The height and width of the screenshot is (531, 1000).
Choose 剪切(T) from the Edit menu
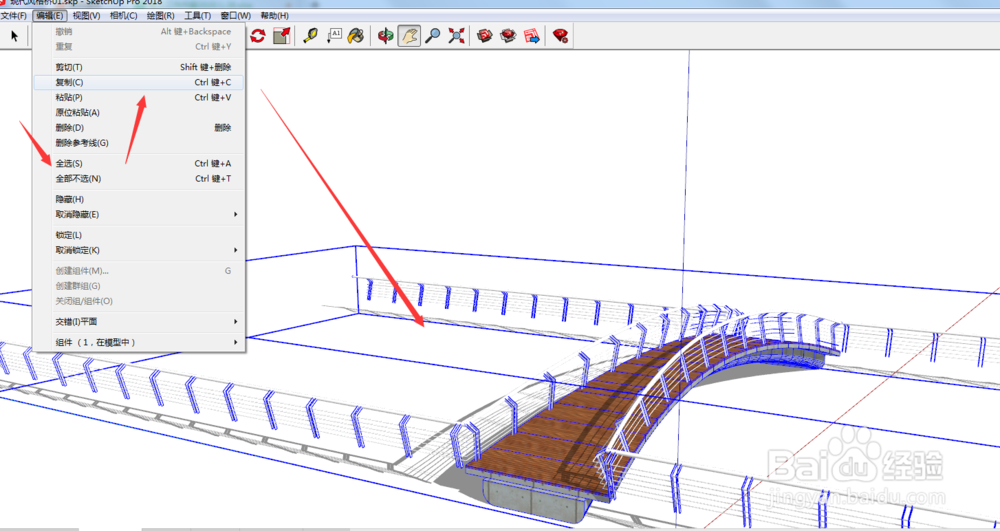(139, 67)
